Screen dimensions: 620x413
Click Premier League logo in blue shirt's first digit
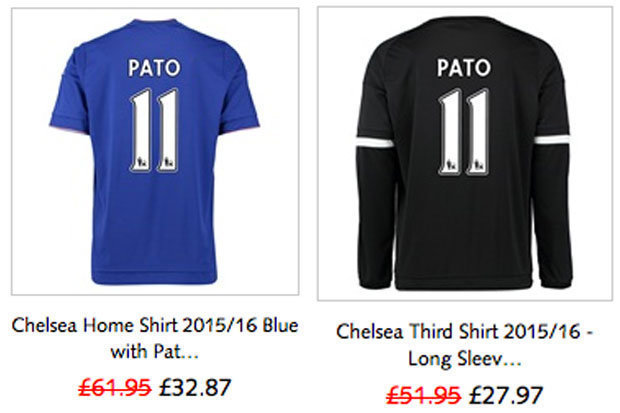point(142,161)
